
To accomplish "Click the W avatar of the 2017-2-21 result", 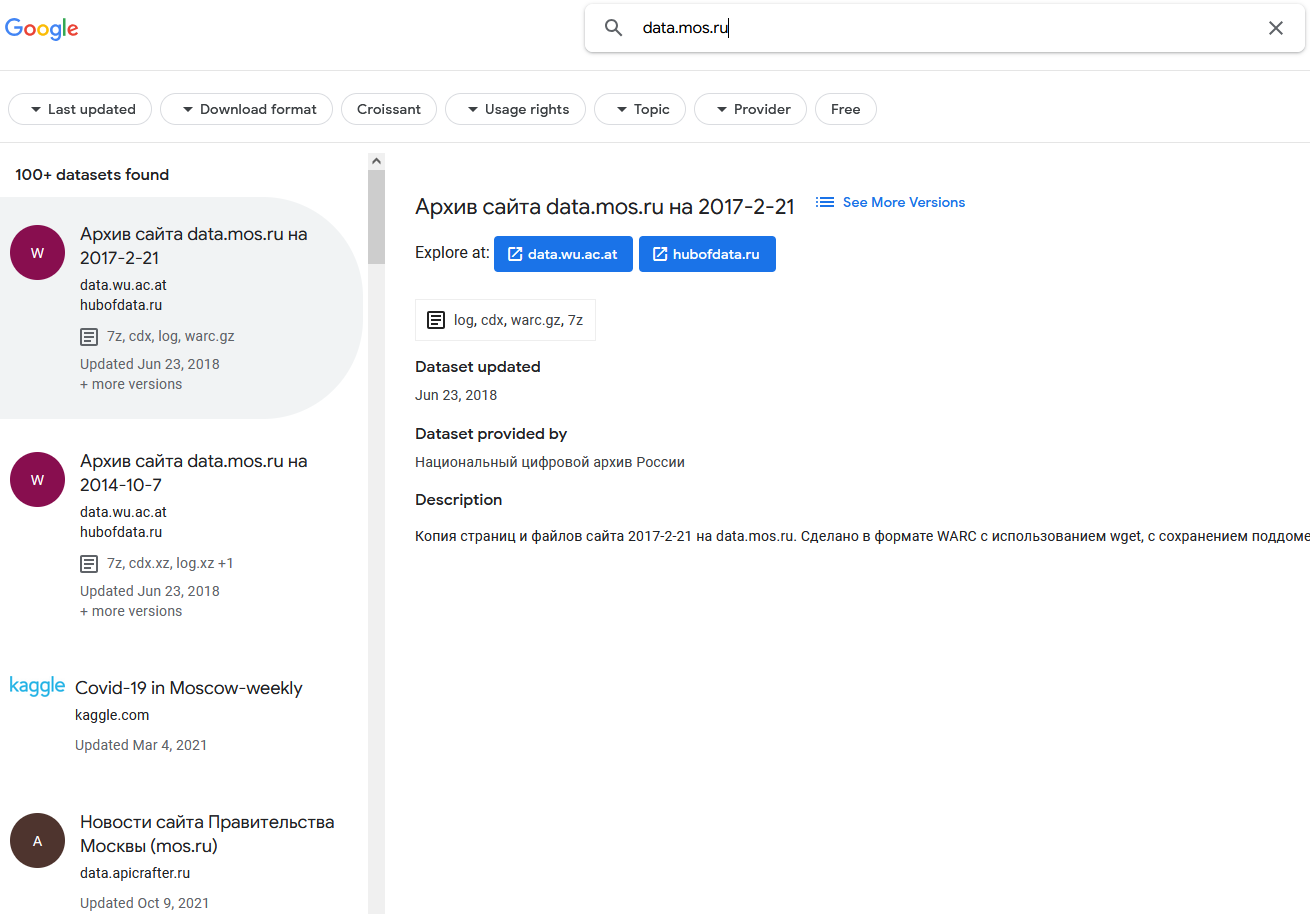I will pyautogui.click(x=38, y=252).
